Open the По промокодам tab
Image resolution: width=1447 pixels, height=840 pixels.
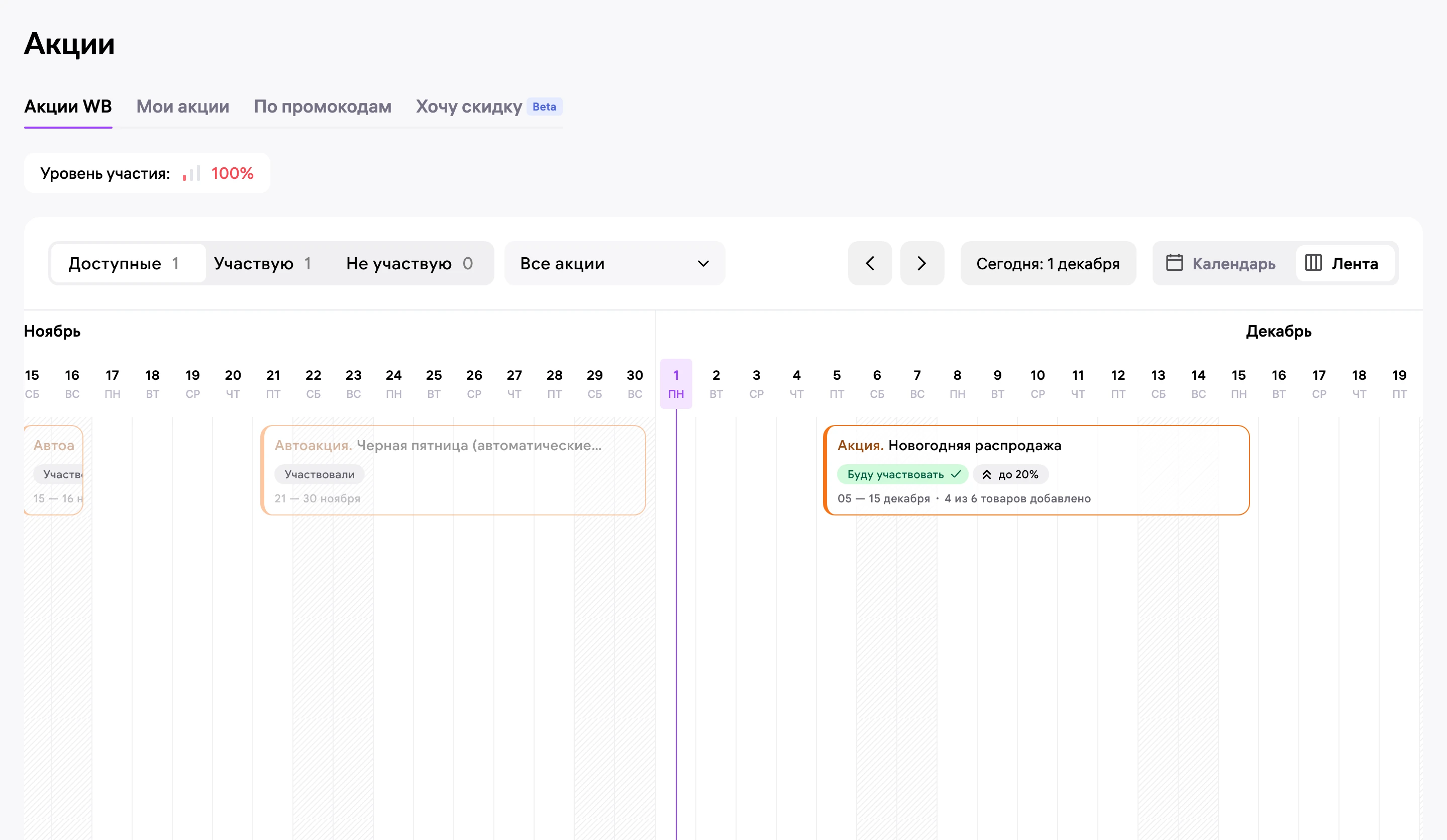[323, 107]
